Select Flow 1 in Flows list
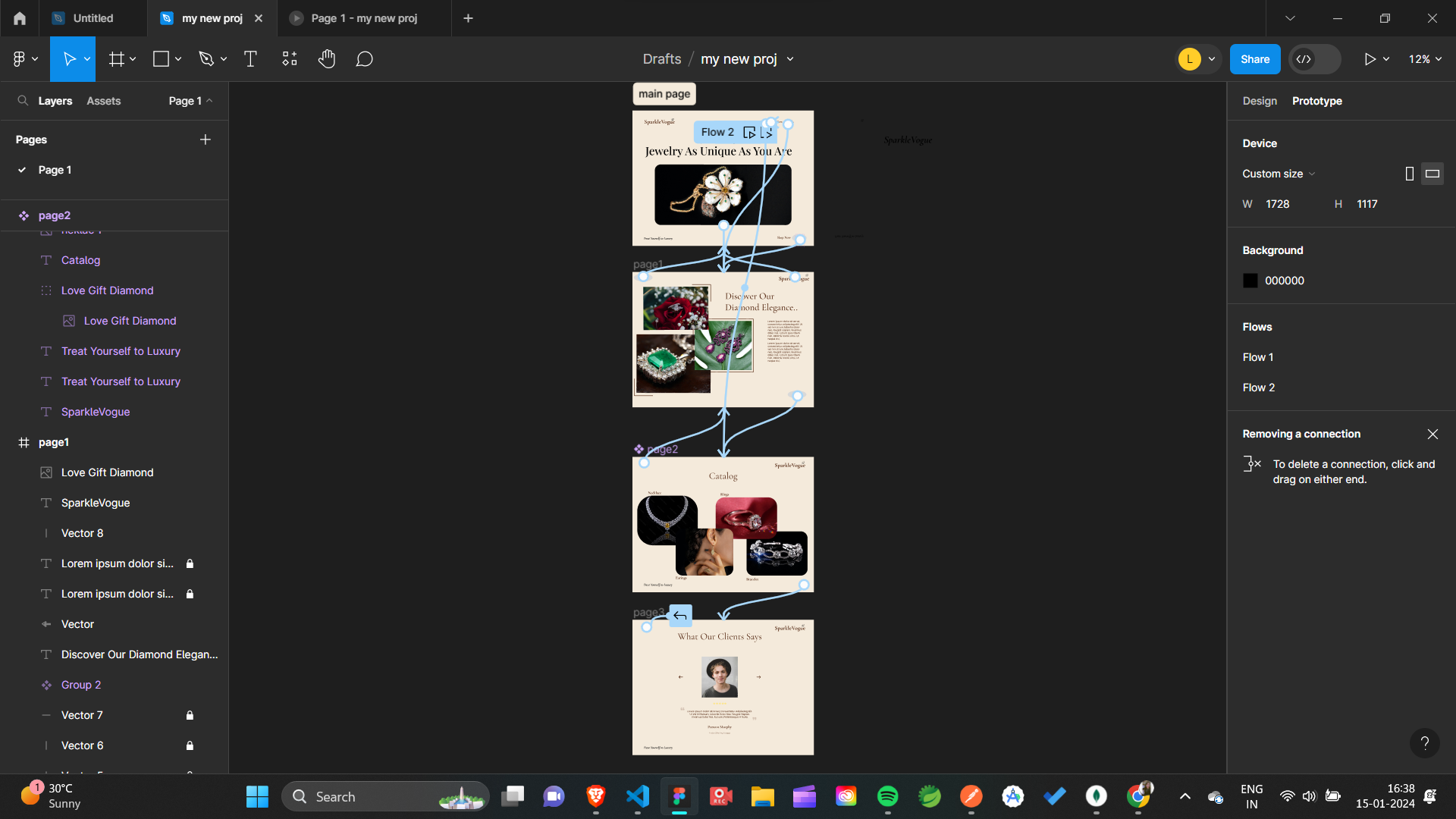The height and width of the screenshot is (819, 1456). pos(1258,357)
